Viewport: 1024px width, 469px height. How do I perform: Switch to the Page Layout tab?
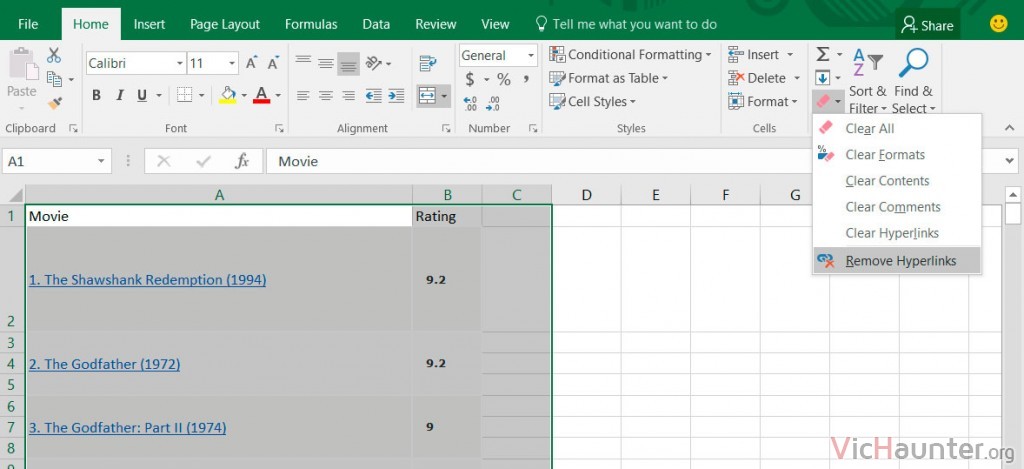point(225,24)
